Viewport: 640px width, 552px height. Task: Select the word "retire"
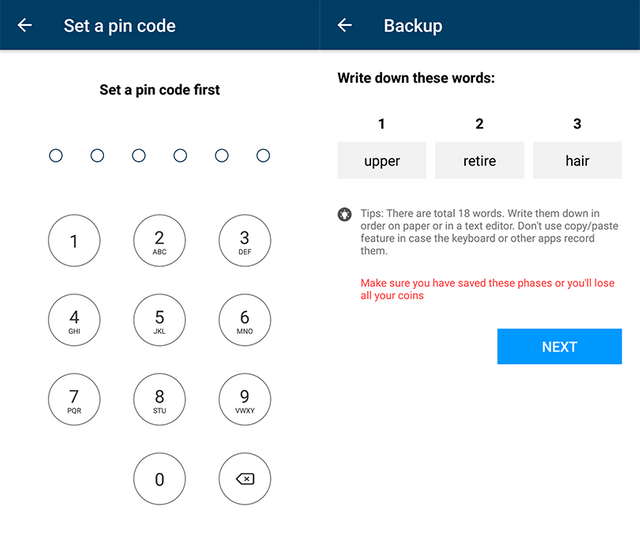[x=480, y=160]
